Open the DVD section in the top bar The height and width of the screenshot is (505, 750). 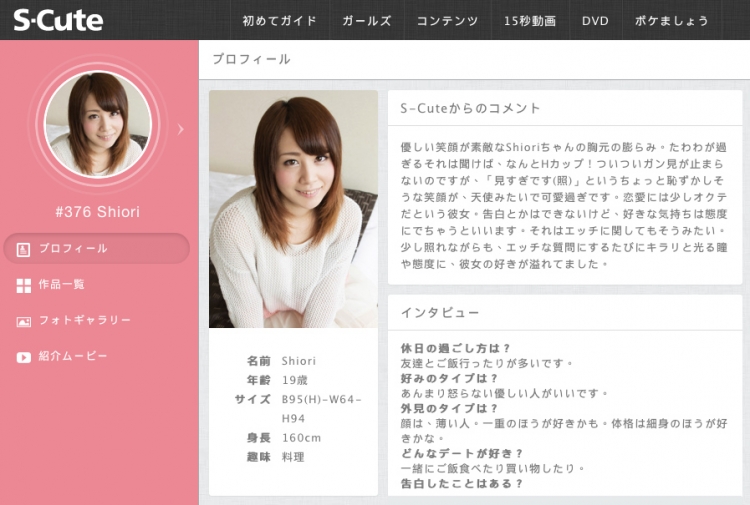(x=595, y=21)
